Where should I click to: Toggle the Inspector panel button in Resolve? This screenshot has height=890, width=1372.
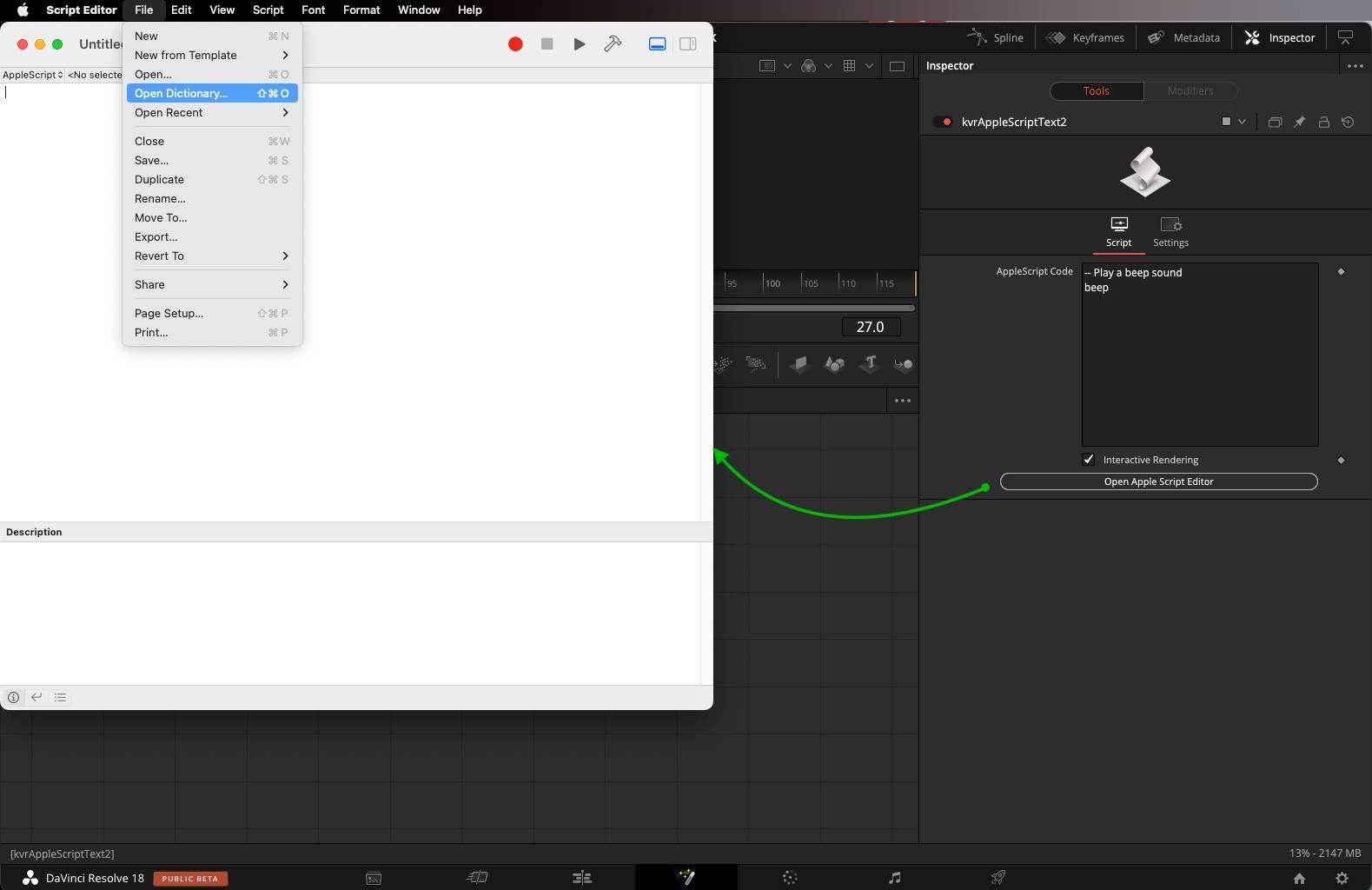[1280, 37]
